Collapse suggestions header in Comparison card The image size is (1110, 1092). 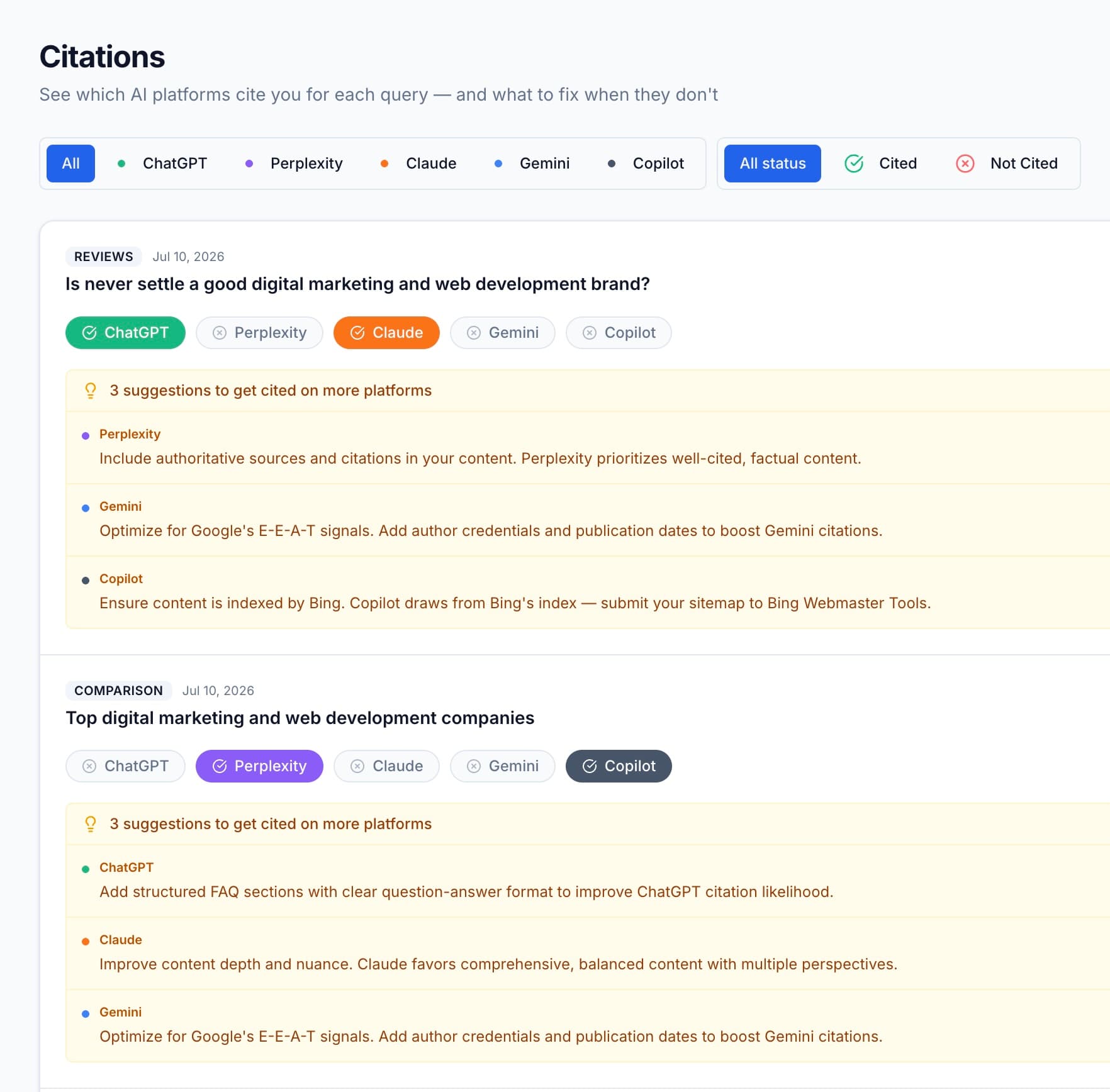pyautogui.click(x=588, y=824)
